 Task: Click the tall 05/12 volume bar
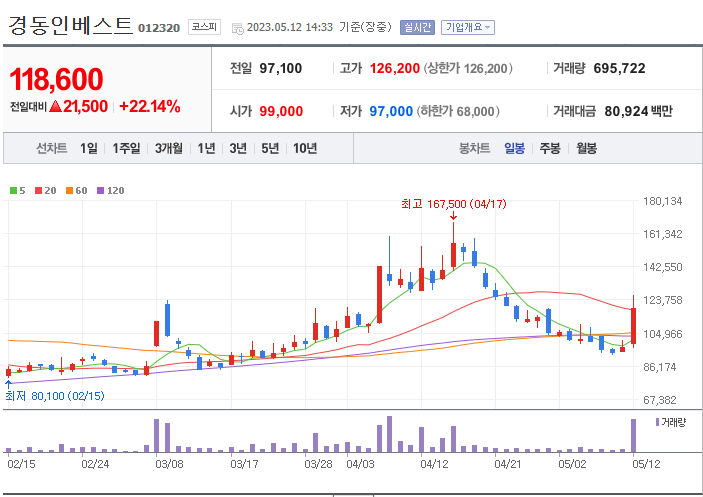(634, 435)
